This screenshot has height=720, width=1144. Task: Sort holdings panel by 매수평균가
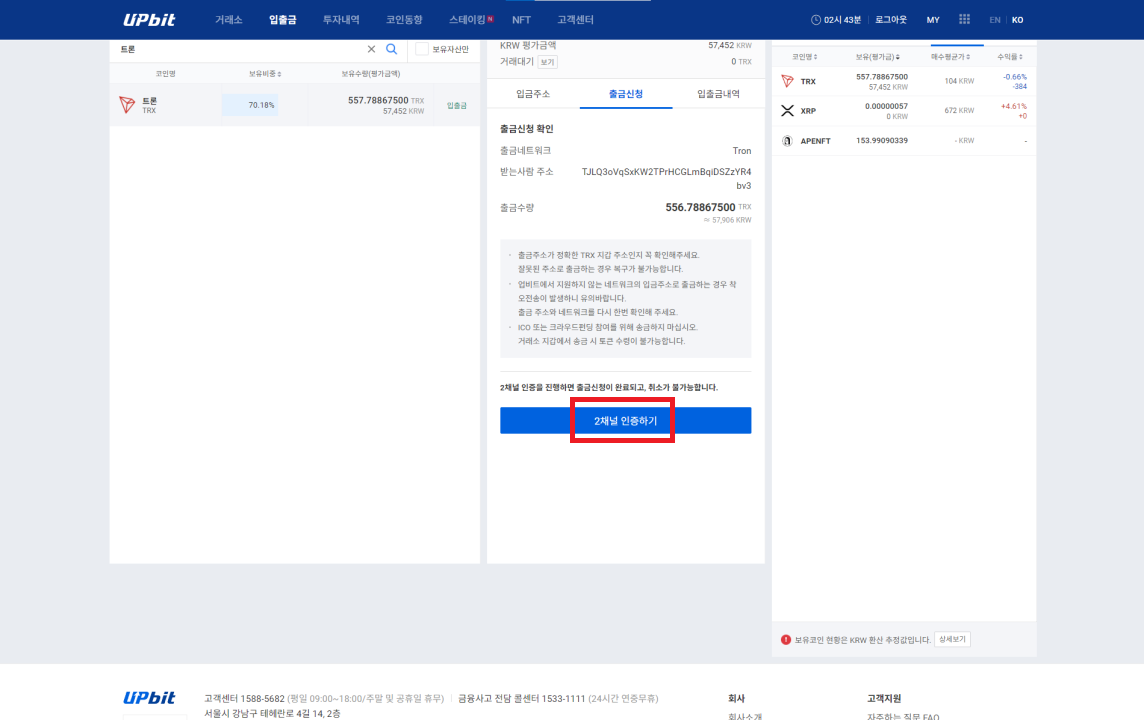tap(950, 57)
